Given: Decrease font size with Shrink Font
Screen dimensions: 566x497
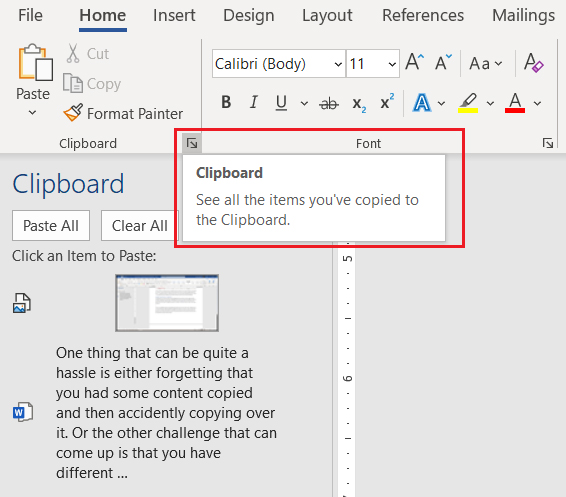Looking at the screenshot, I should pos(443,62).
